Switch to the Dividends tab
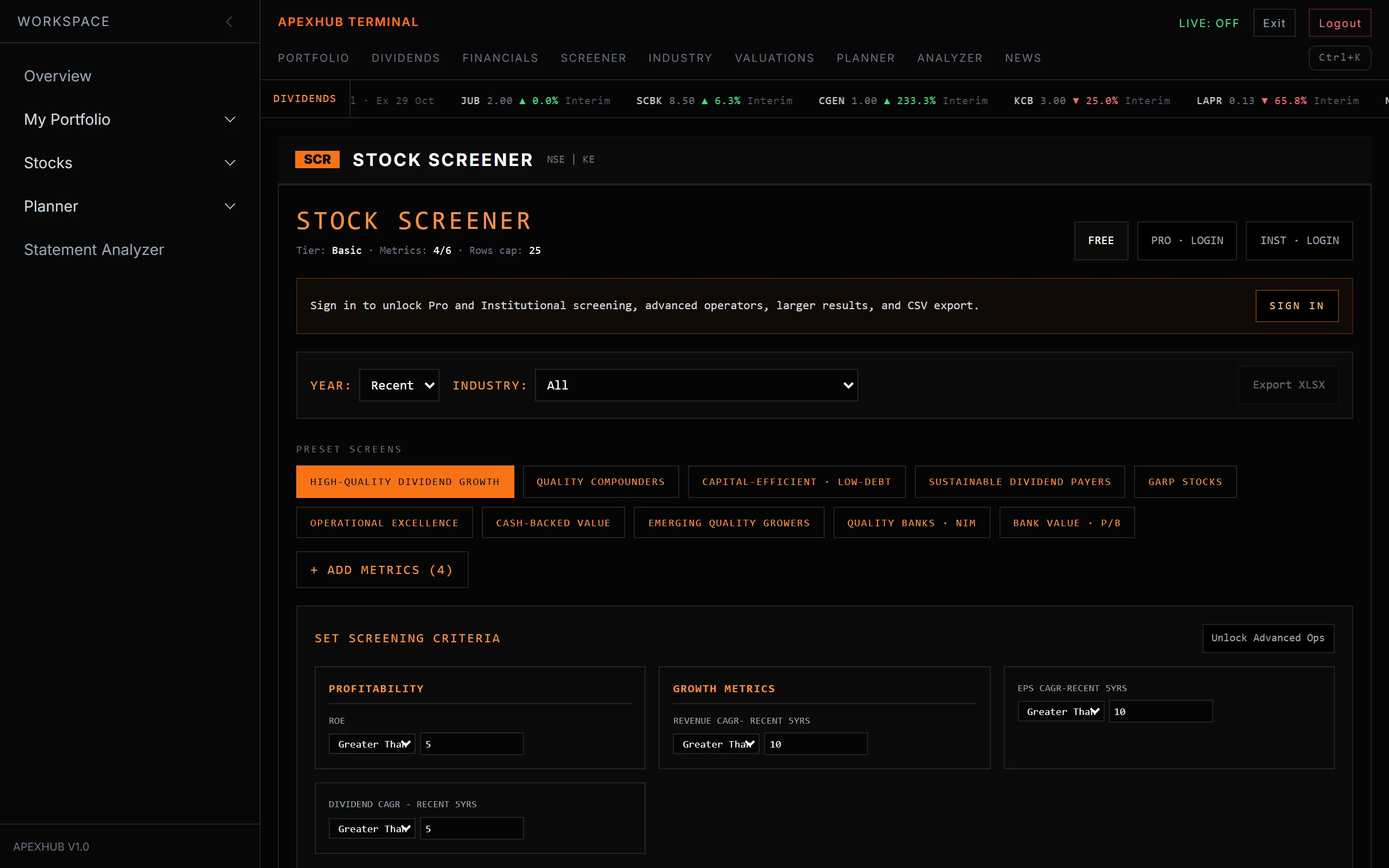The height and width of the screenshot is (868, 1389). 406,58
